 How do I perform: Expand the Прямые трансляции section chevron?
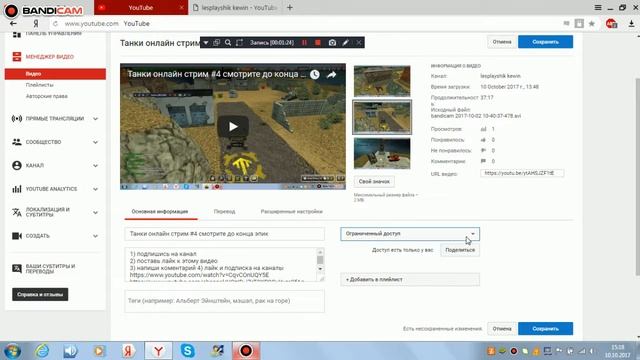pyautogui.click(x=95, y=119)
